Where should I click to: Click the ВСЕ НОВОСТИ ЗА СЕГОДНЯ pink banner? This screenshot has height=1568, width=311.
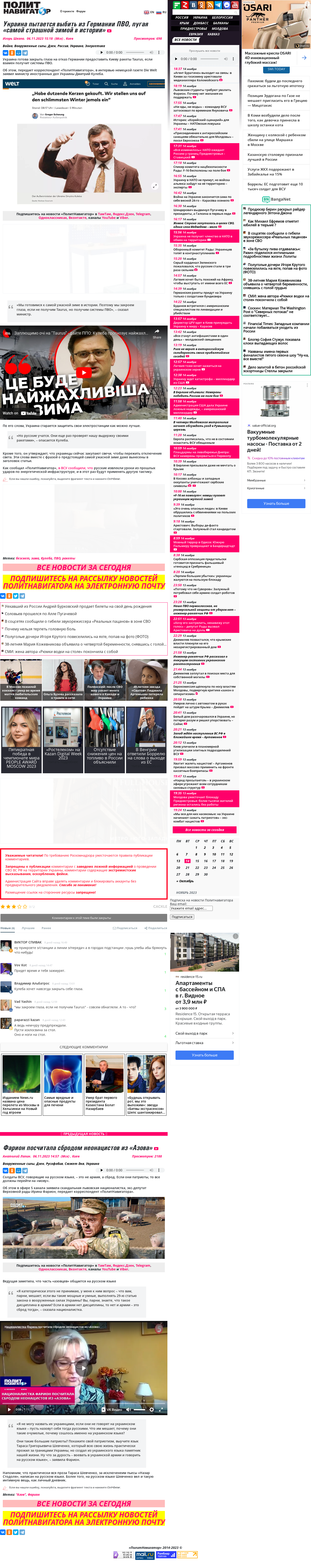click(x=83, y=567)
